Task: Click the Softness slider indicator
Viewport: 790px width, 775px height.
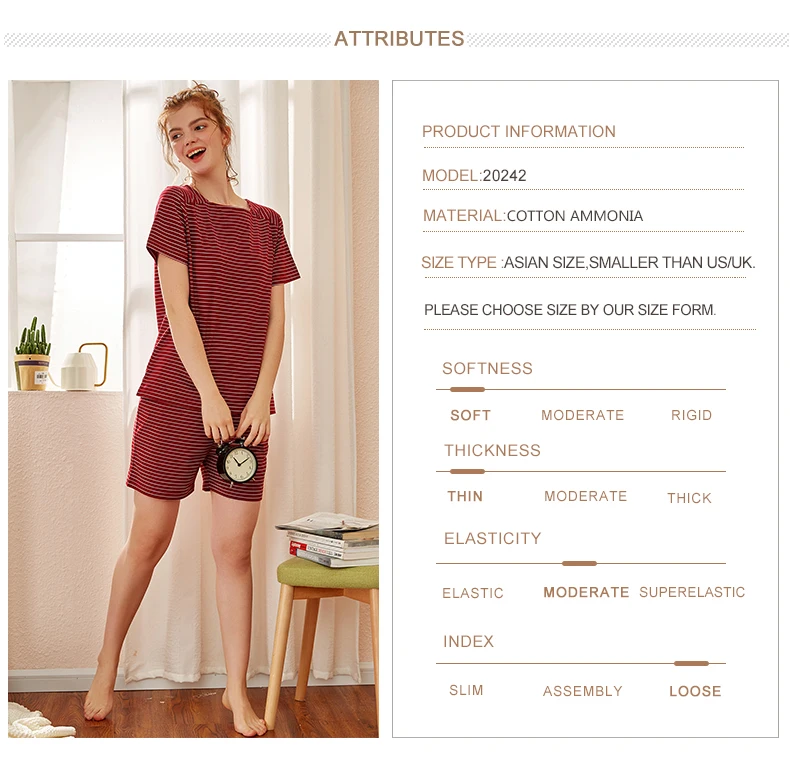Action: [468, 390]
